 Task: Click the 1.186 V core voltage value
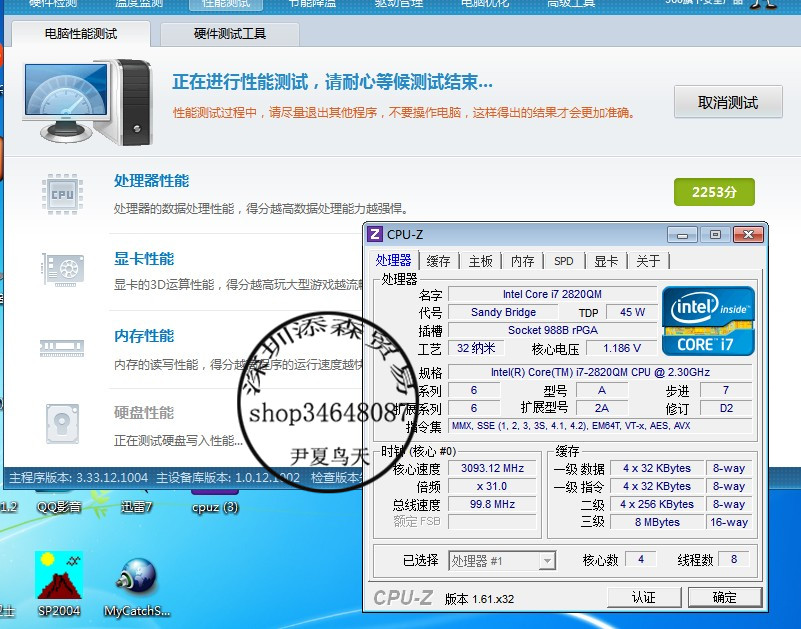click(x=622, y=348)
